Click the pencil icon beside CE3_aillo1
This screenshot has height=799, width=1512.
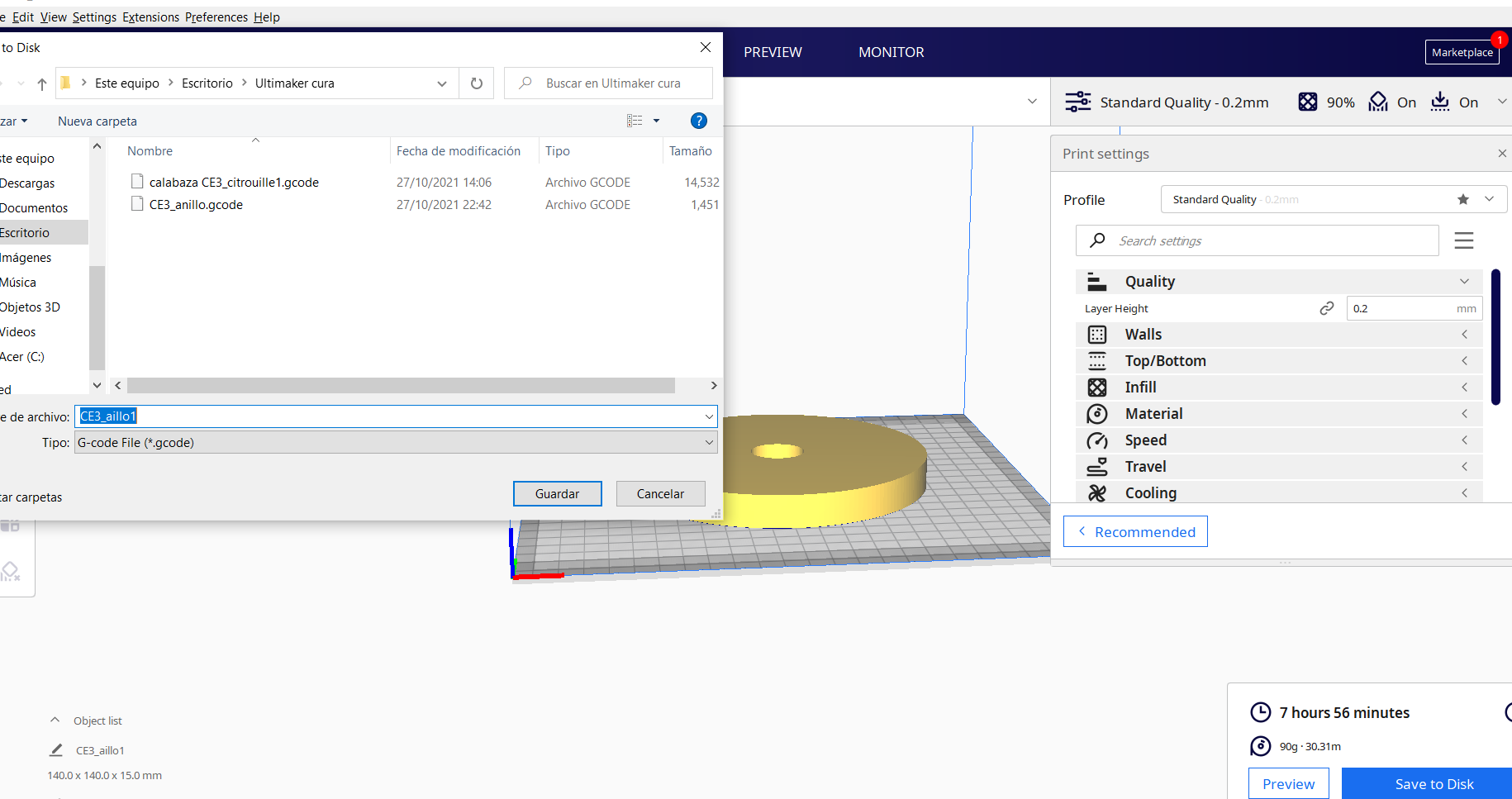(56, 750)
